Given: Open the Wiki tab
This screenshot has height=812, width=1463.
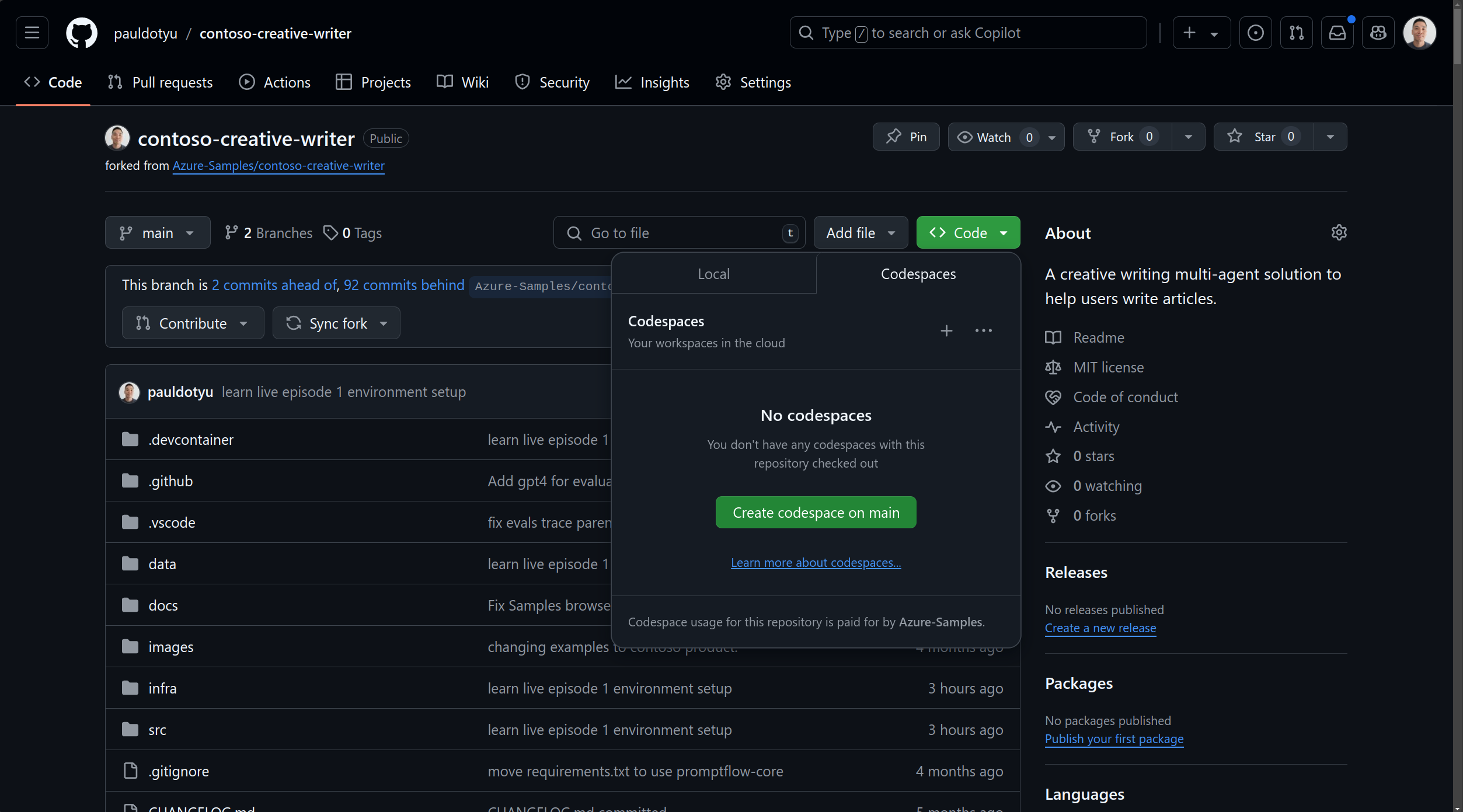Looking at the screenshot, I should pos(462,82).
